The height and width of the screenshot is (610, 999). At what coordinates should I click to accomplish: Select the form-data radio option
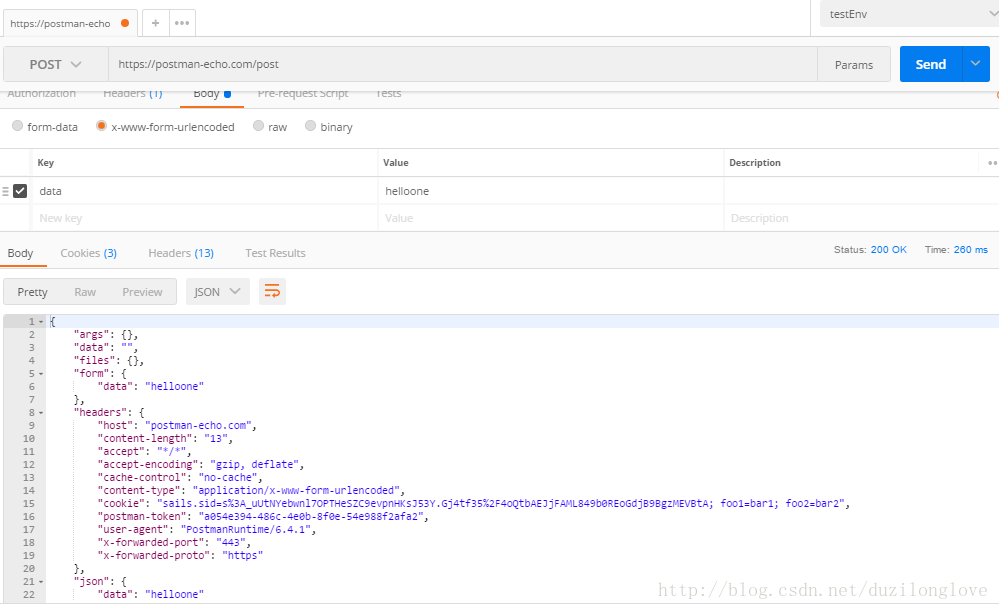pos(18,127)
